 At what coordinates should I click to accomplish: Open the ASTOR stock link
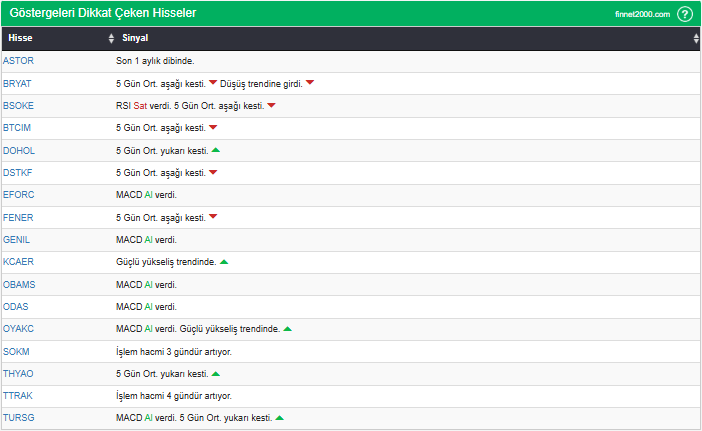point(18,61)
